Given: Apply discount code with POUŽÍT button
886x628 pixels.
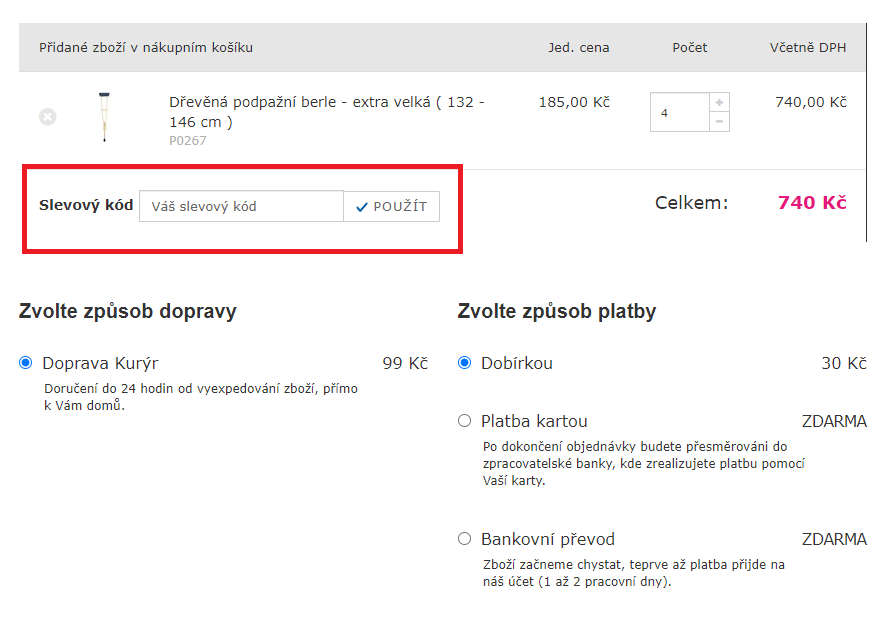Looking at the screenshot, I should point(391,206).
